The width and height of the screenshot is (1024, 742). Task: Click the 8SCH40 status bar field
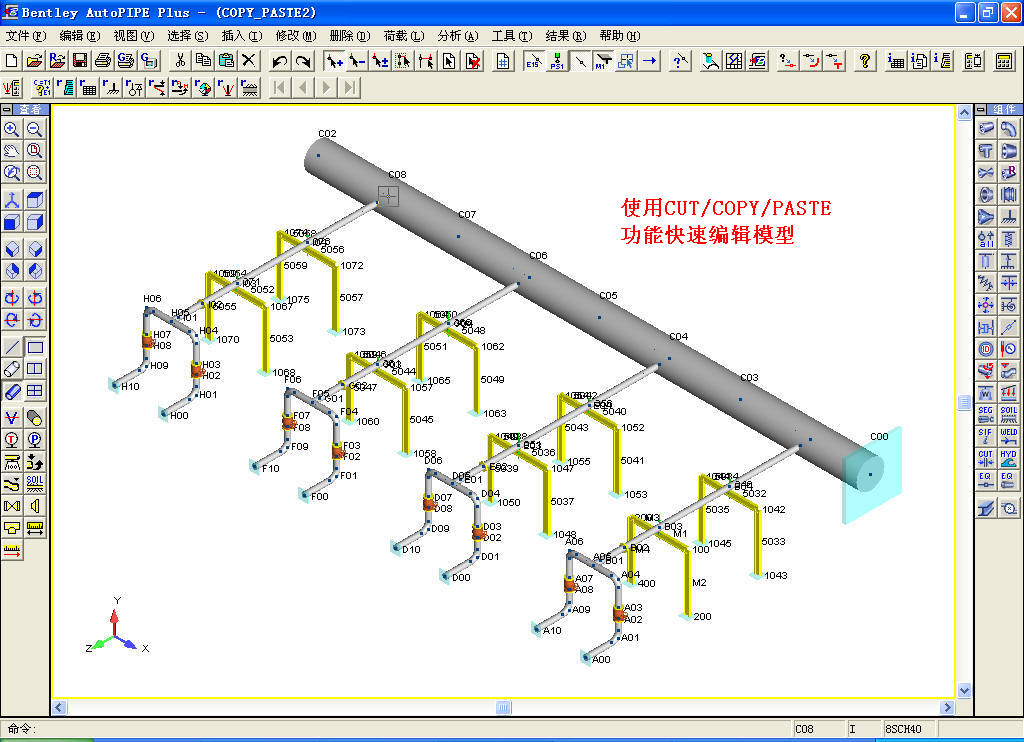click(x=909, y=729)
